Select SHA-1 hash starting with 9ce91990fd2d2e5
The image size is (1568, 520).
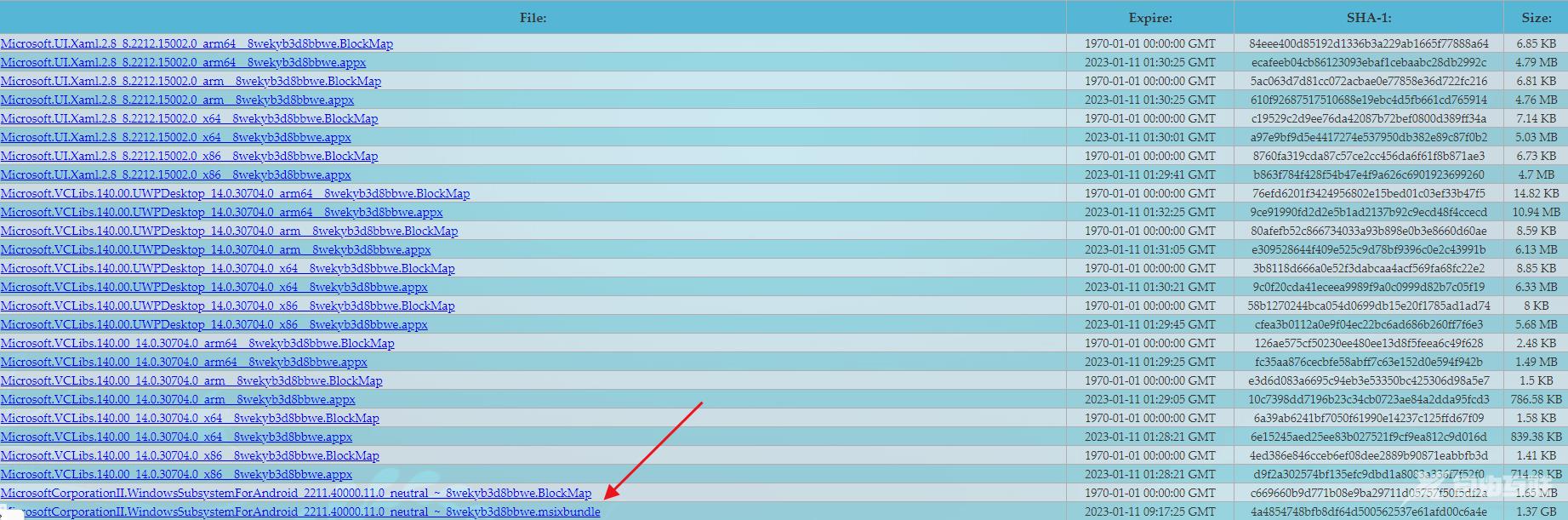pyautogui.click(x=1369, y=212)
